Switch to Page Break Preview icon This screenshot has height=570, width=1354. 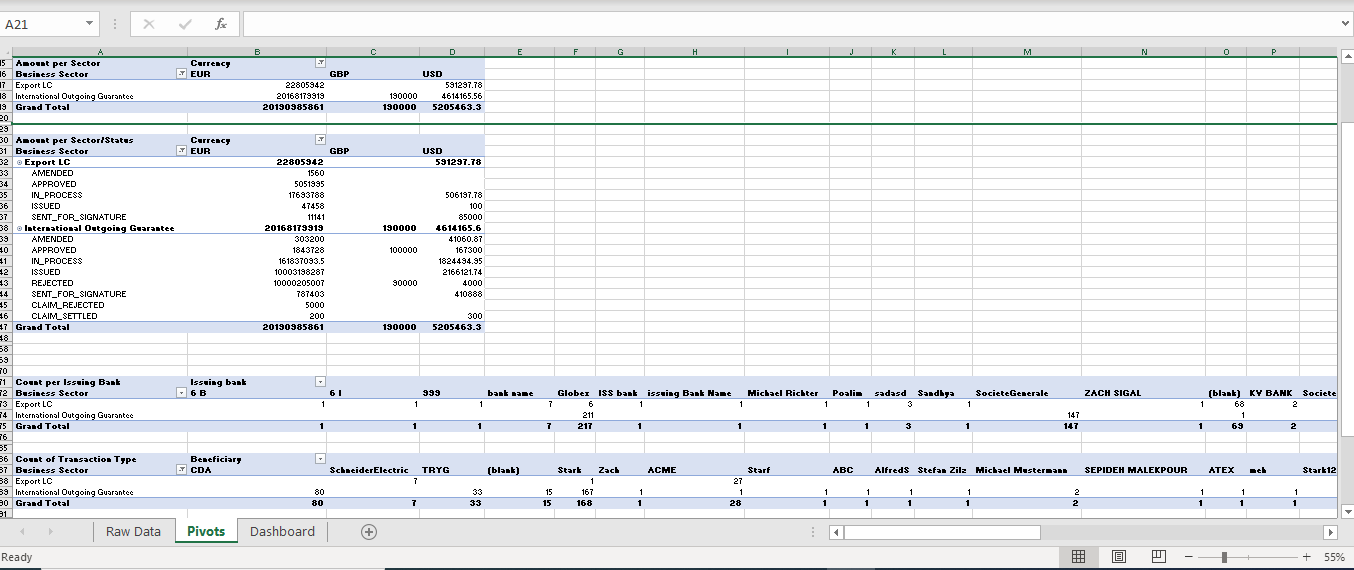pyautogui.click(x=1158, y=557)
